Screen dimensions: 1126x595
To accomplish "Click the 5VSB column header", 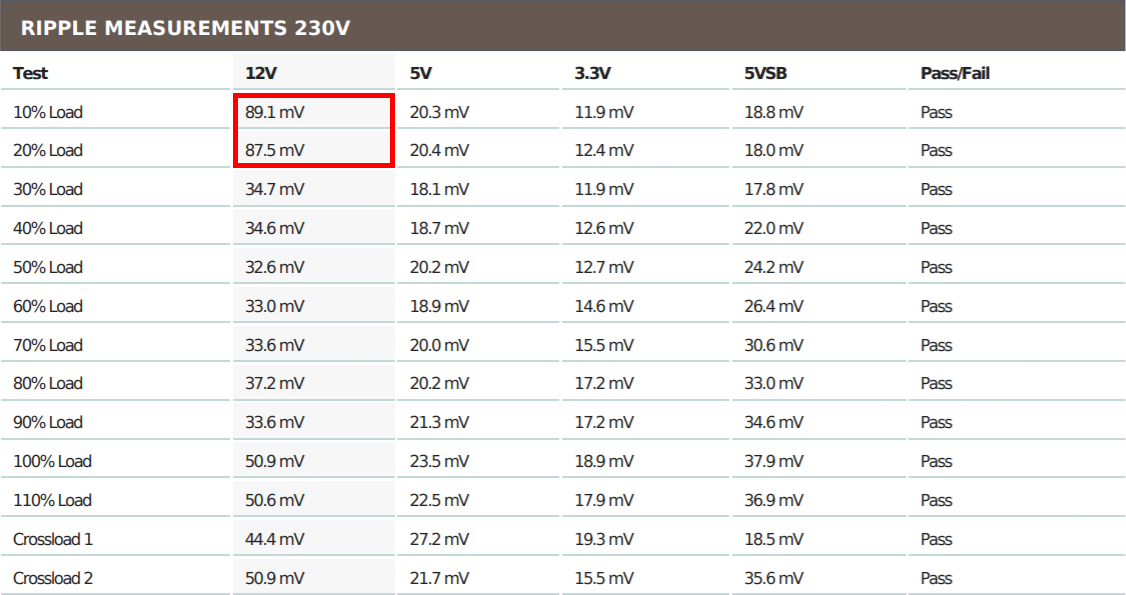I will click(766, 73).
